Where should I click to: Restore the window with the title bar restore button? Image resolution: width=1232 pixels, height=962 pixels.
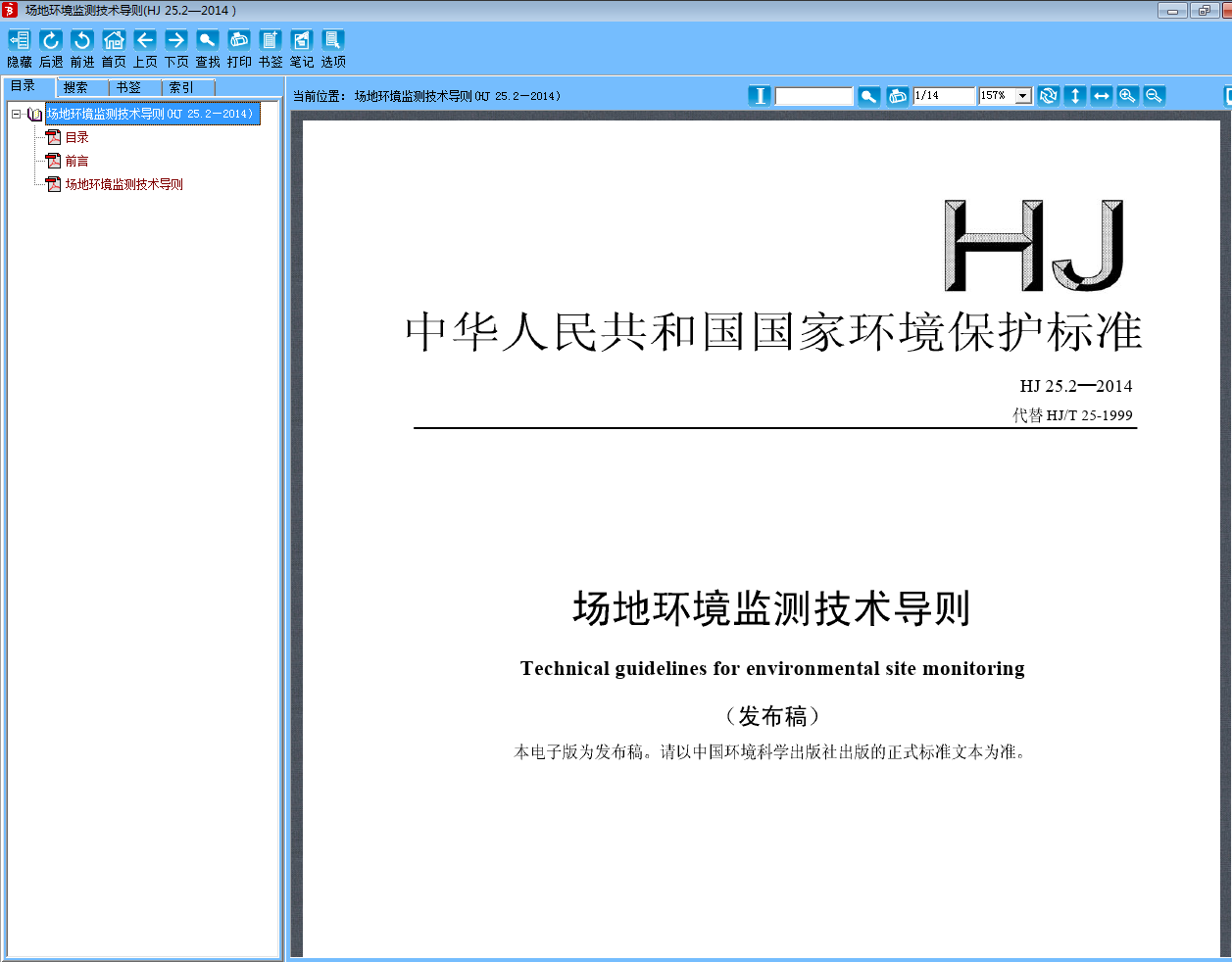coord(1203,11)
